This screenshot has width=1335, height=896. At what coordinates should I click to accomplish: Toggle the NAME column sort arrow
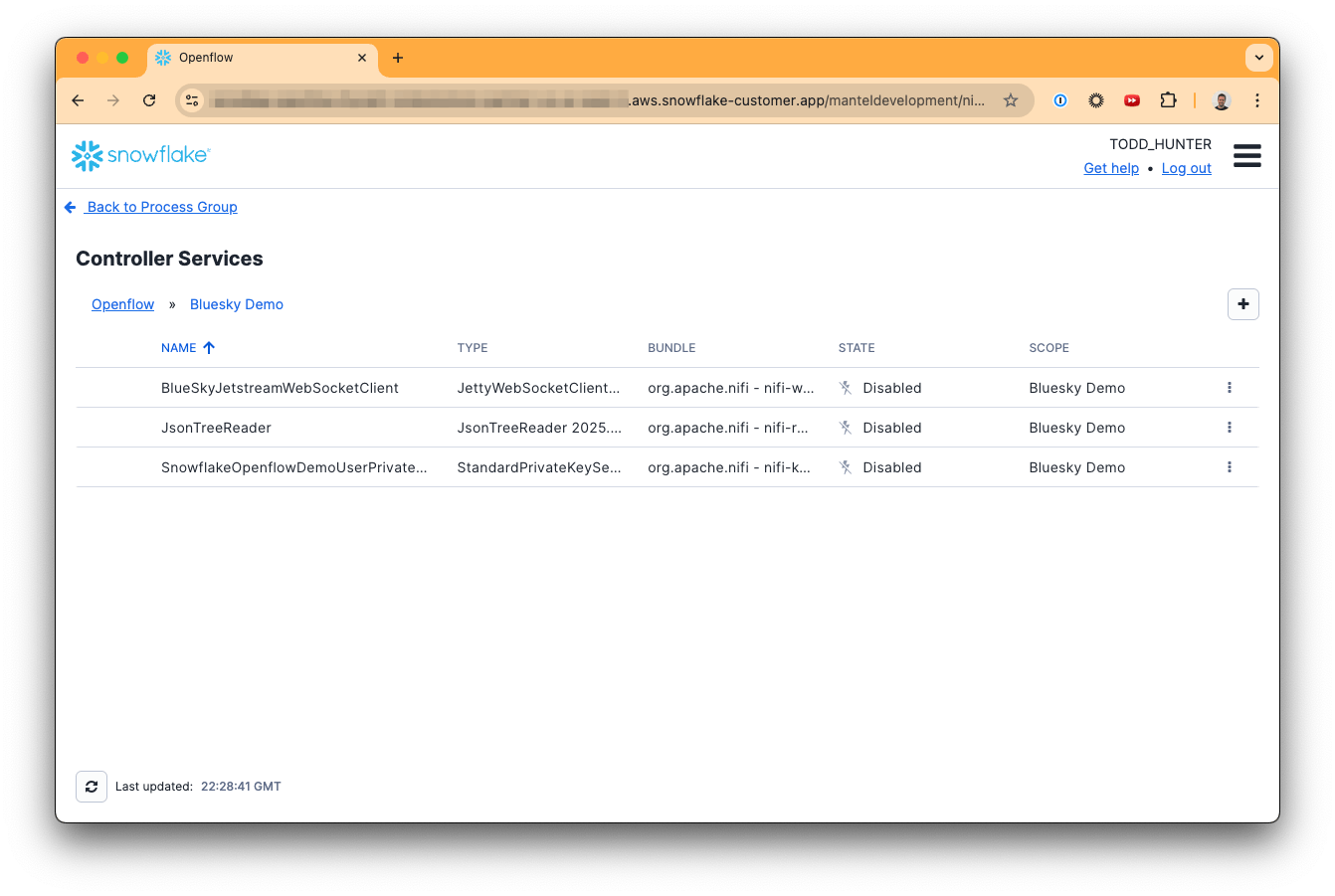click(x=209, y=348)
